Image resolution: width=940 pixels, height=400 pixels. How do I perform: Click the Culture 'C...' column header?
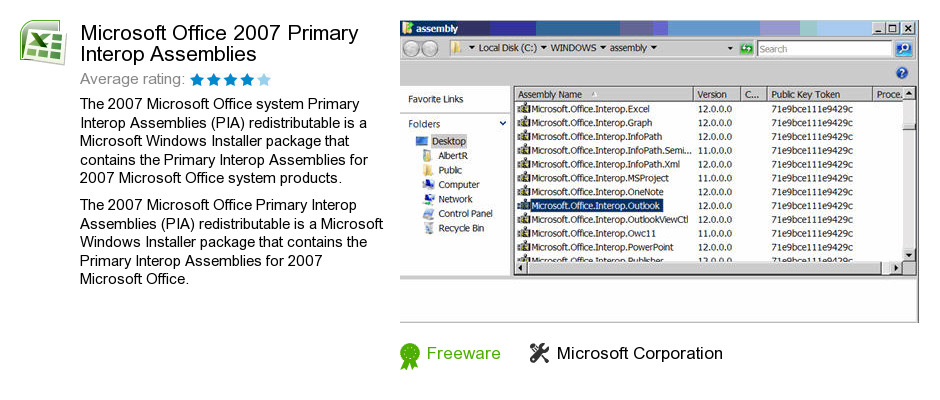click(754, 94)
